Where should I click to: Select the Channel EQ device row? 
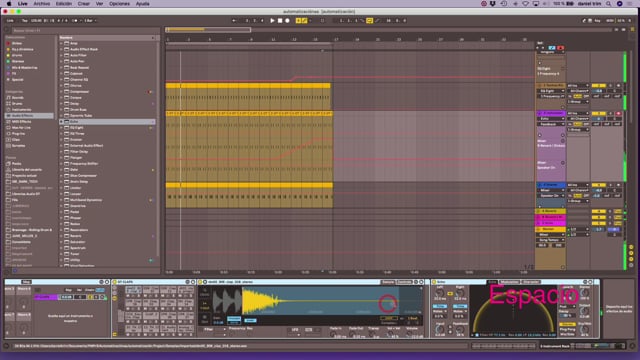[x=107, y=80]
